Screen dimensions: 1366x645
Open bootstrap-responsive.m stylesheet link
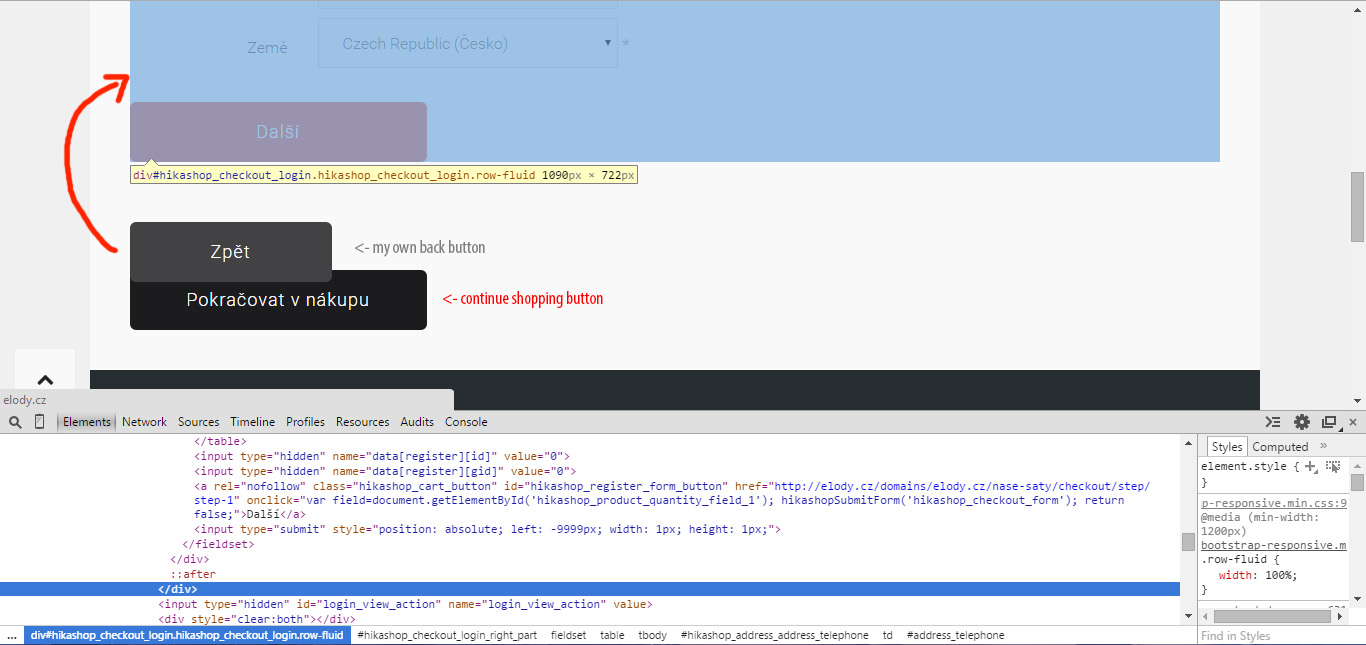point(1274,545)
